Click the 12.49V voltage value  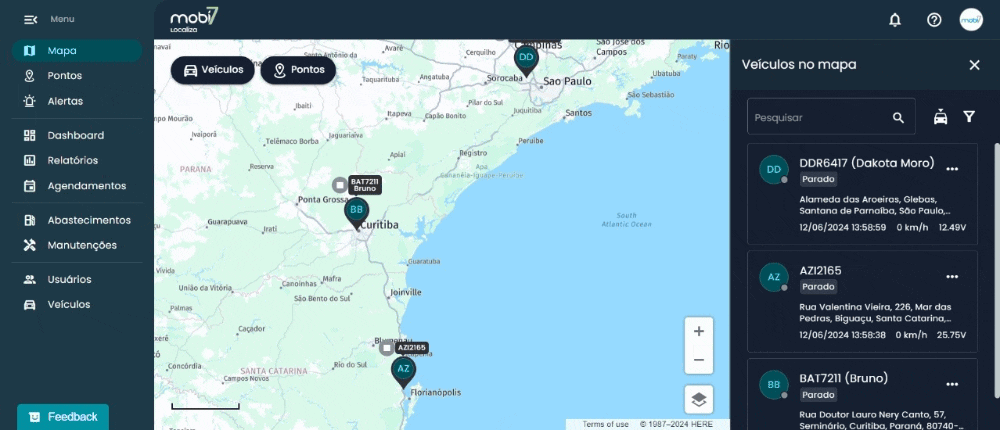pyautogui.click(x=952, y=227)
